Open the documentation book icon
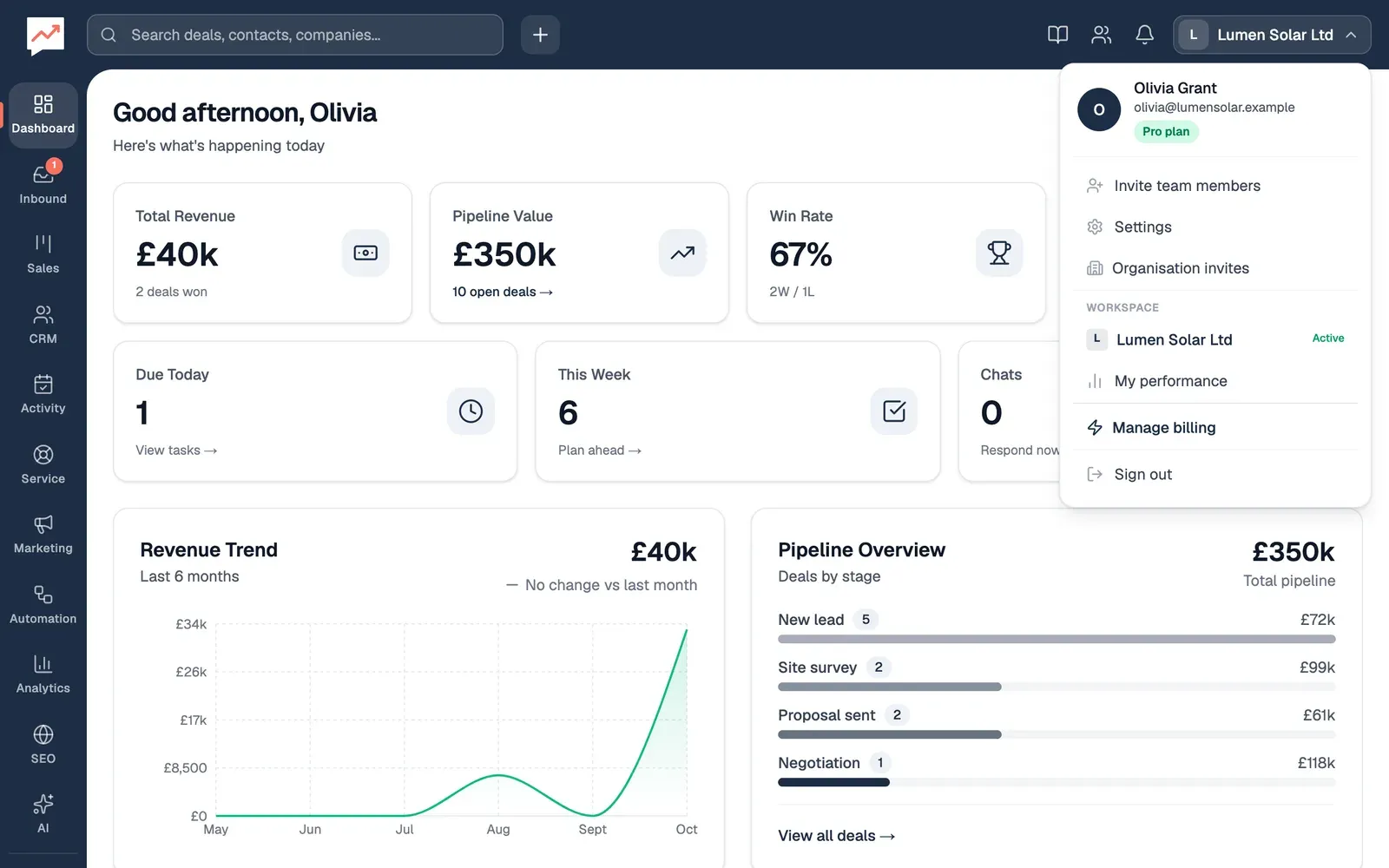This screenshot has height=868, width=1389. click(x=1057, y=35)
